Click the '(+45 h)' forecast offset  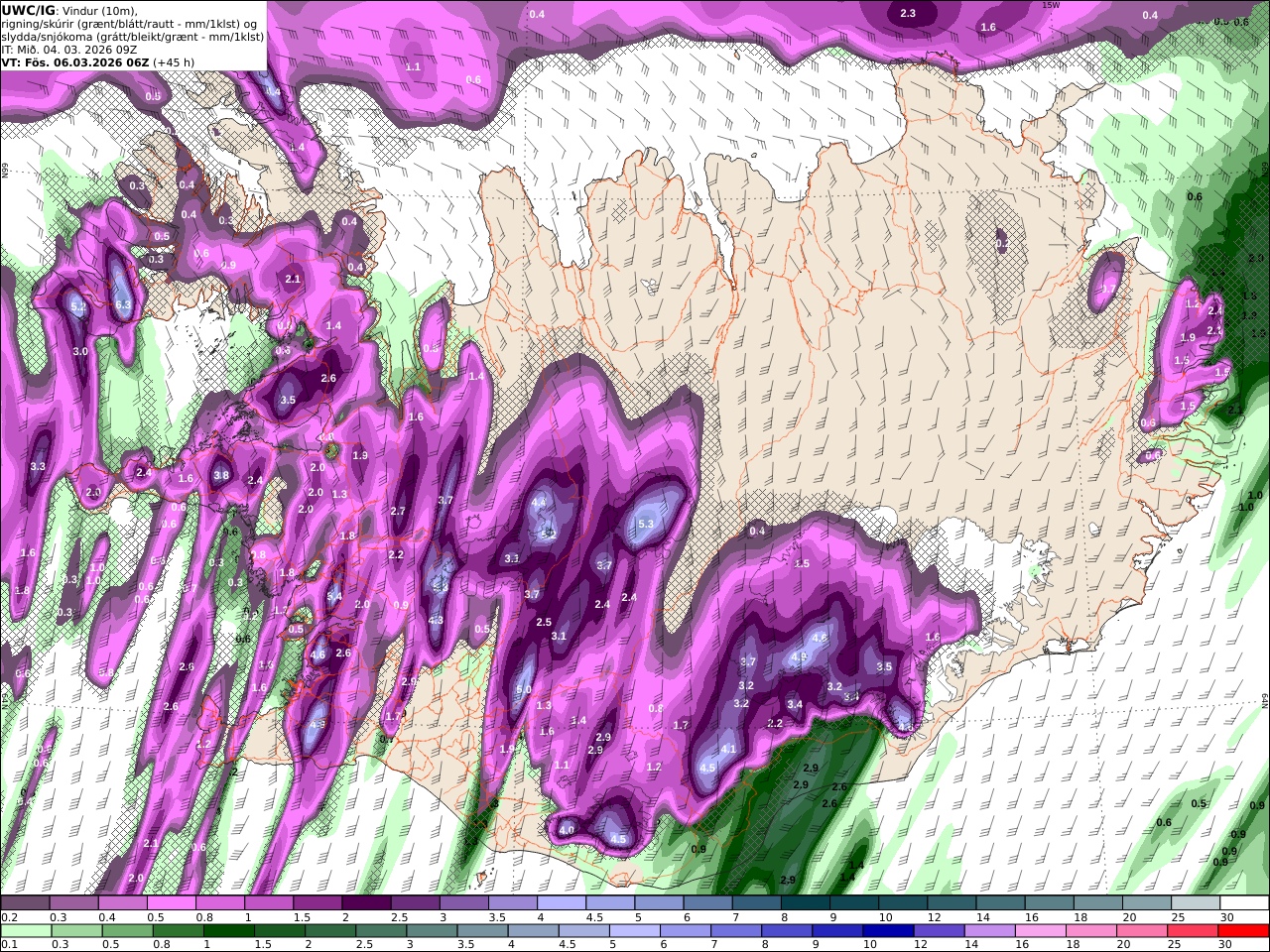[x=175, y=61]
